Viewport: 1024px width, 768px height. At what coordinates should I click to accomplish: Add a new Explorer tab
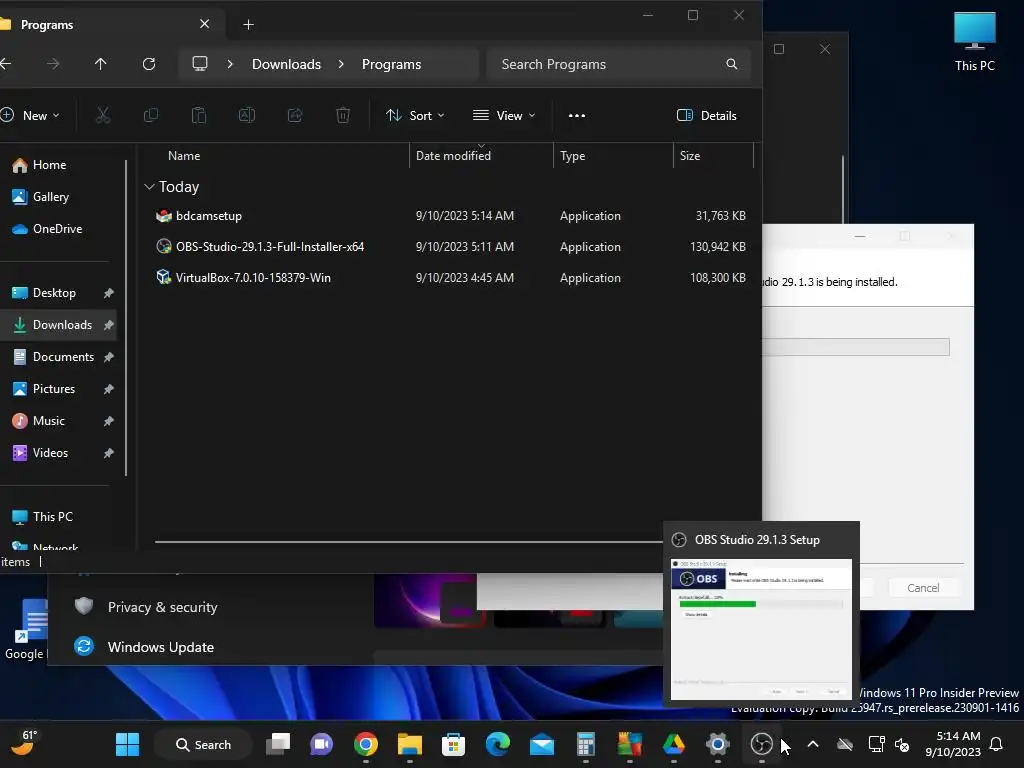coord(248,25)
